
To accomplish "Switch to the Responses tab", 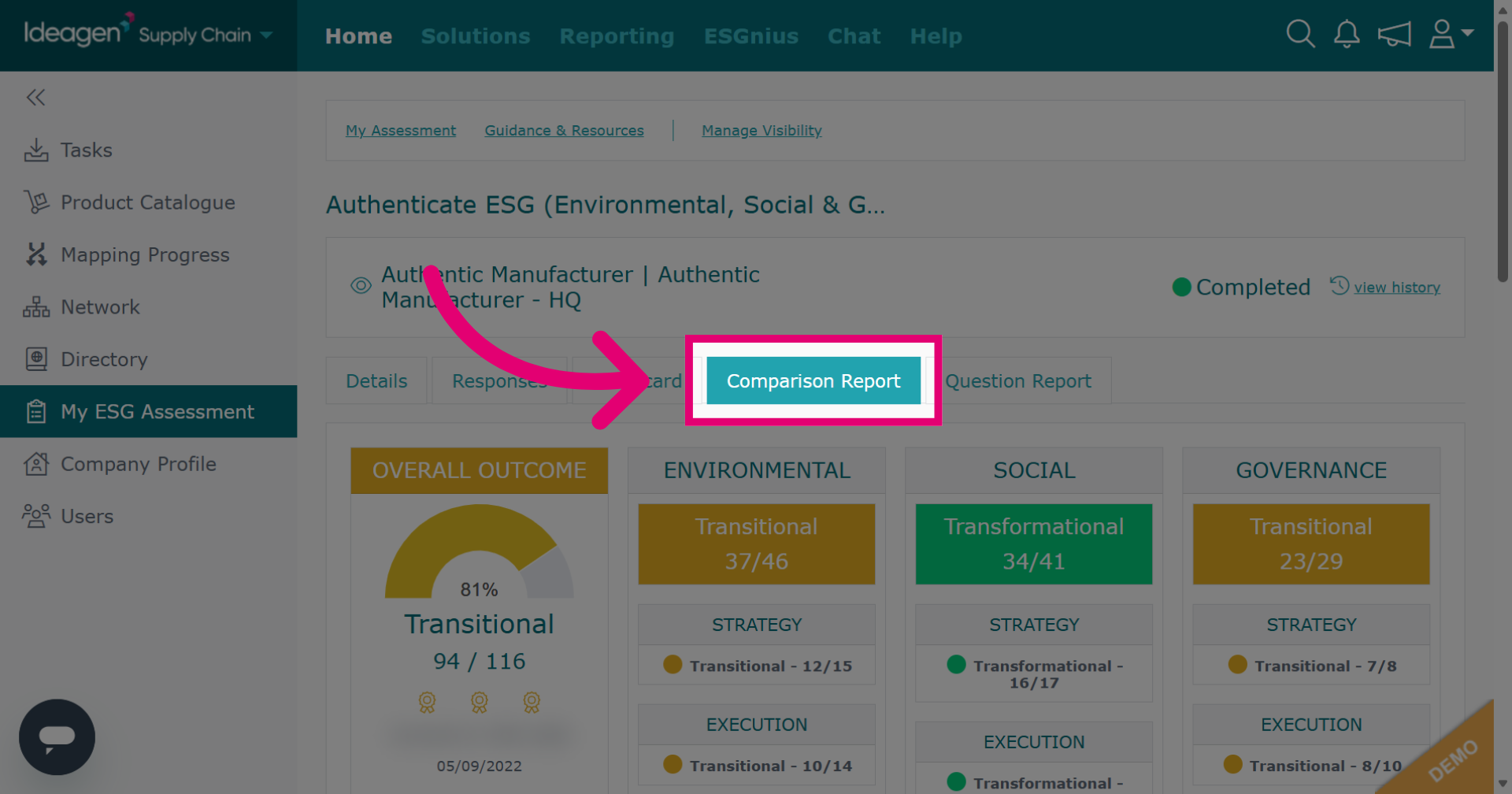I will (499, 380).
